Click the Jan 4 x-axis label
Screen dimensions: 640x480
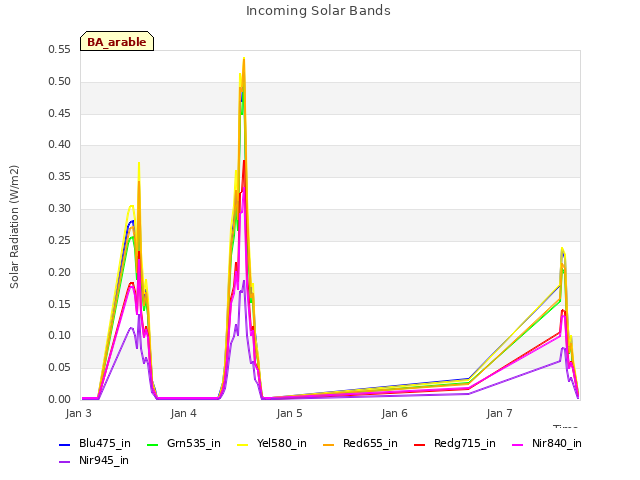(183, 413)
